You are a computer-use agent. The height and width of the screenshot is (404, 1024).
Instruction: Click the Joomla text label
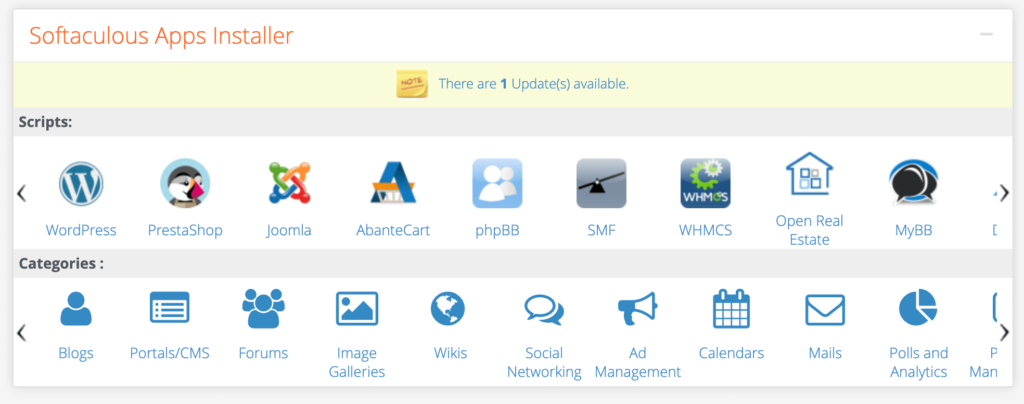click(x=289, y=230)
